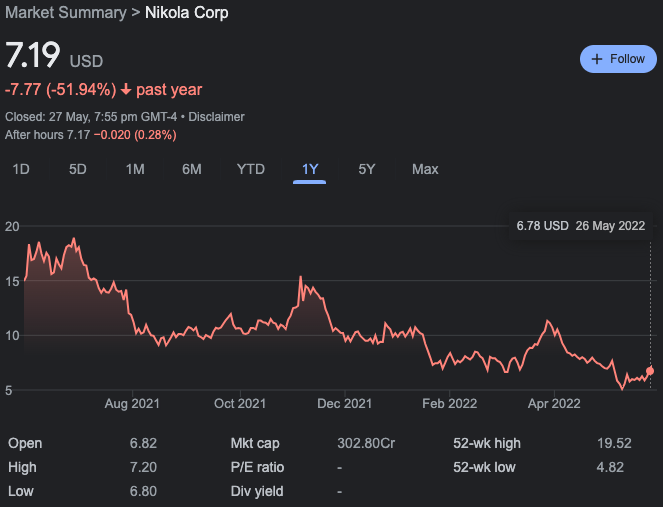The height and width of the screenshot is (507, 663).
Task: Select the 5D time range tab
Action: point(78,169)
